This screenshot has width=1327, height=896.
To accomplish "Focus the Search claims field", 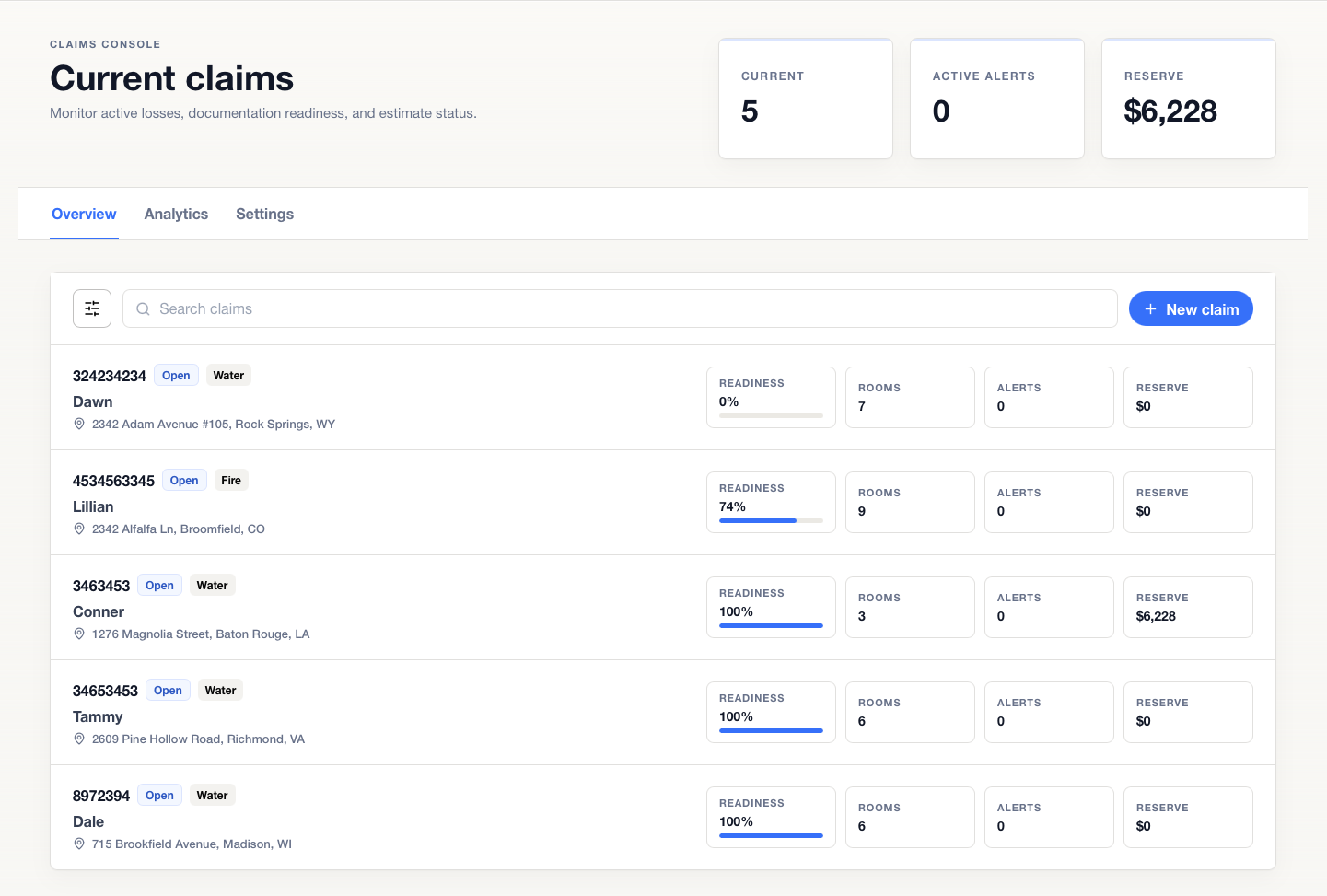I will pyautogui.click(x=620, y=309).
